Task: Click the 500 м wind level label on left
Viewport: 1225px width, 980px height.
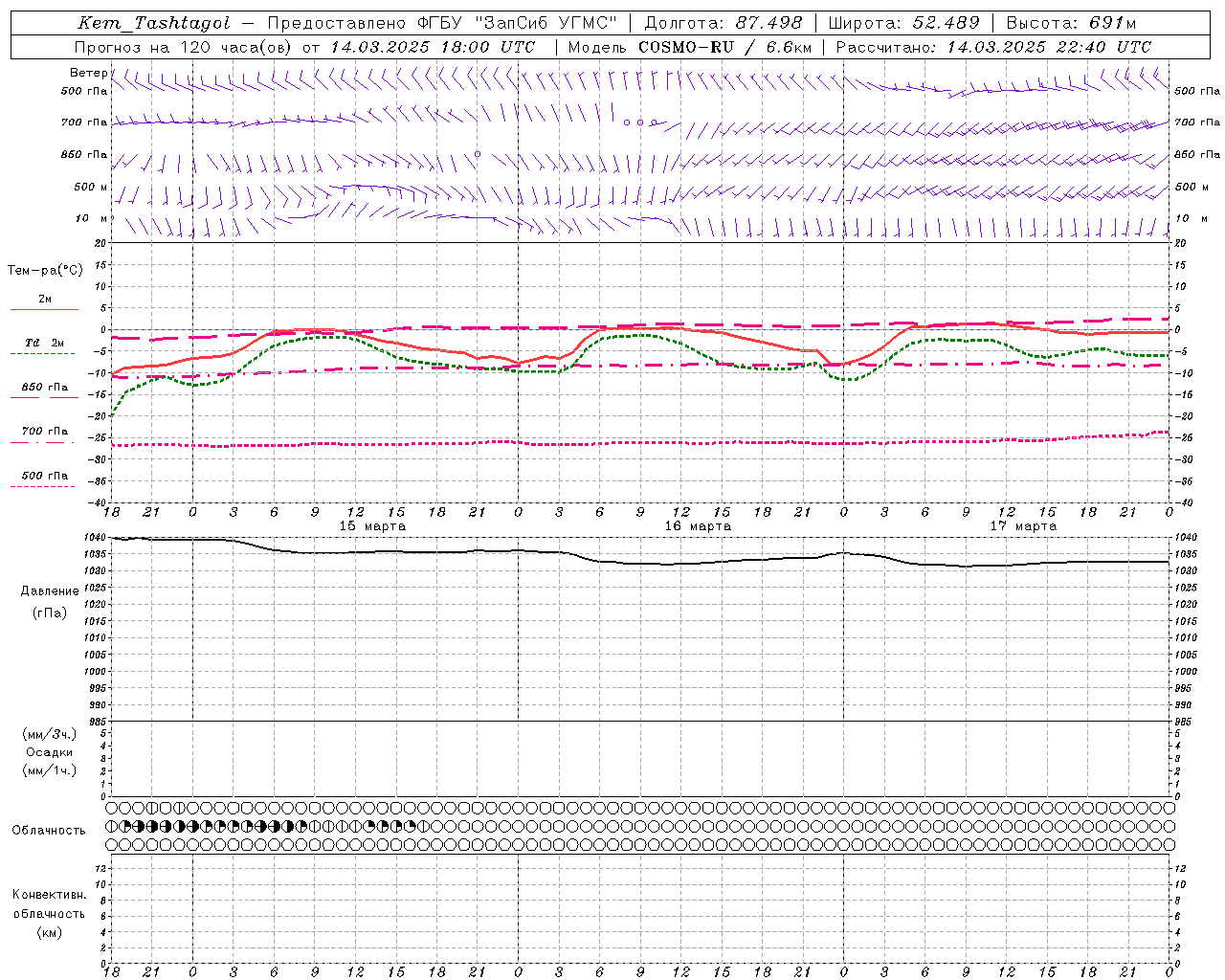Action: pos(90,187)
